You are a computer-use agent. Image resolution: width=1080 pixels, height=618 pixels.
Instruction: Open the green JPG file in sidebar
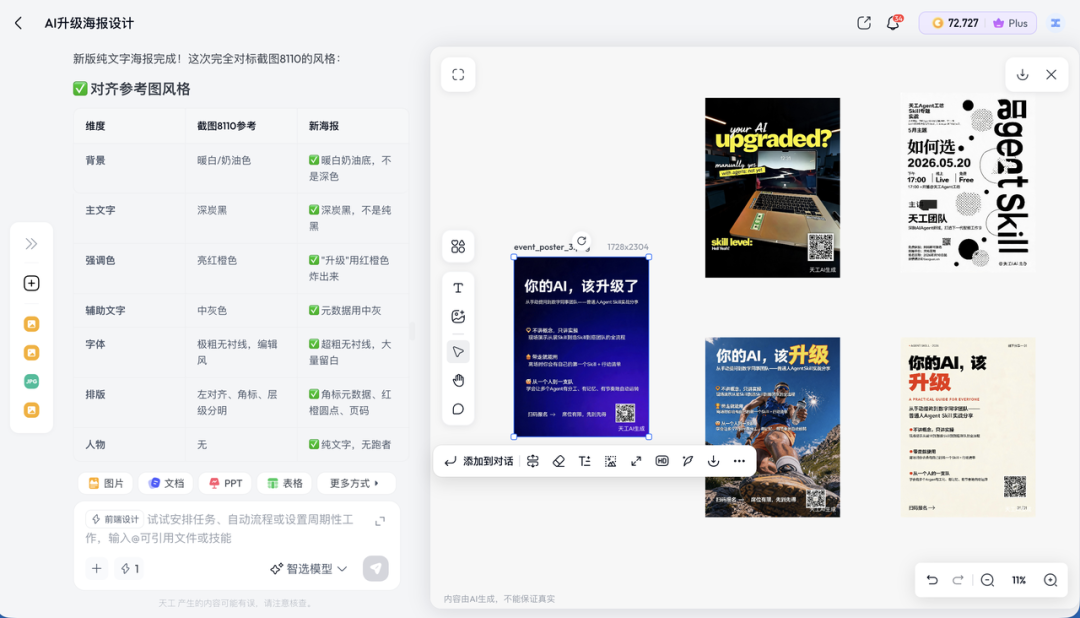32,381
